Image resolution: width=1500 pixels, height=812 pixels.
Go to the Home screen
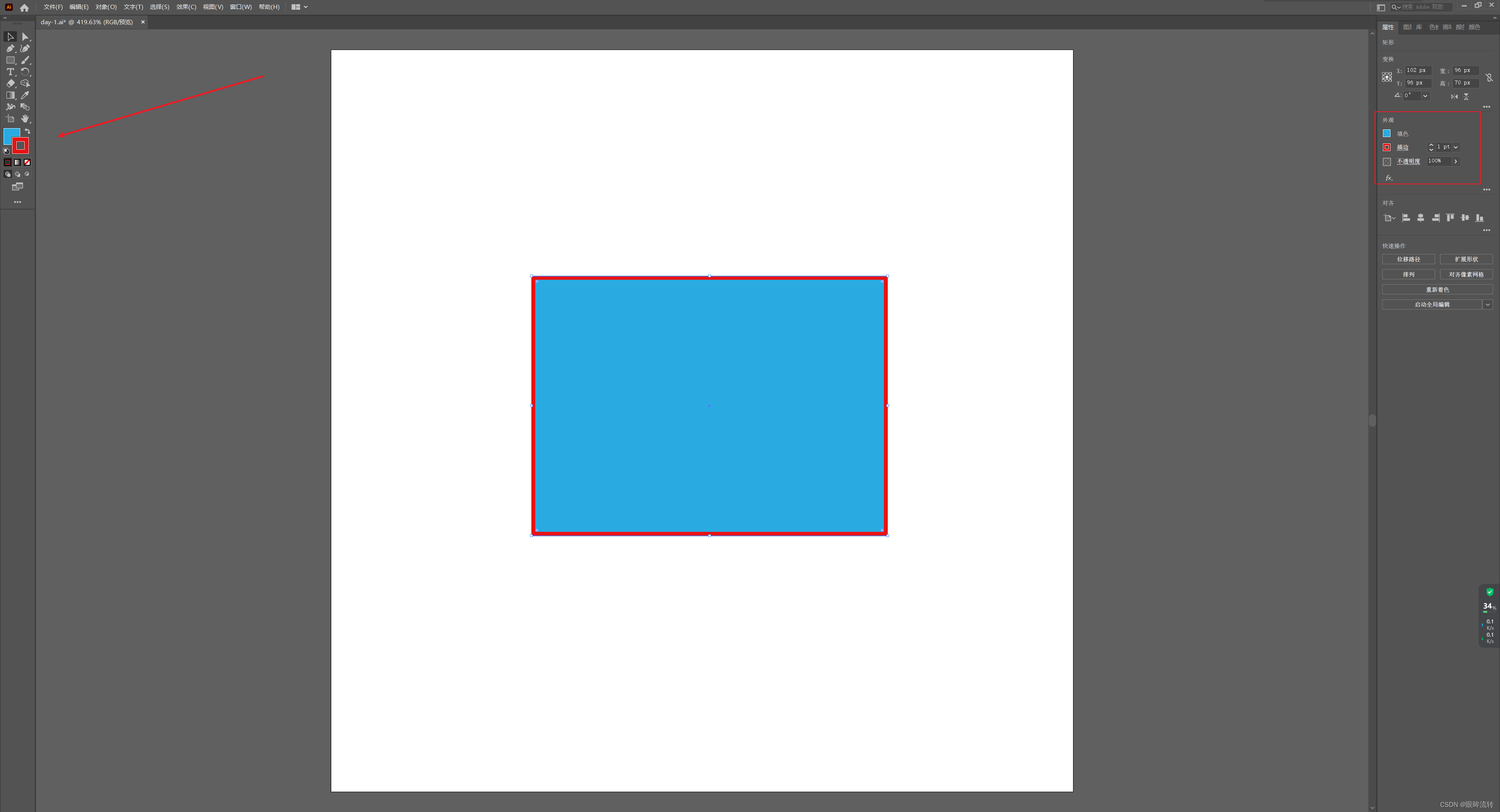[25, 7]
